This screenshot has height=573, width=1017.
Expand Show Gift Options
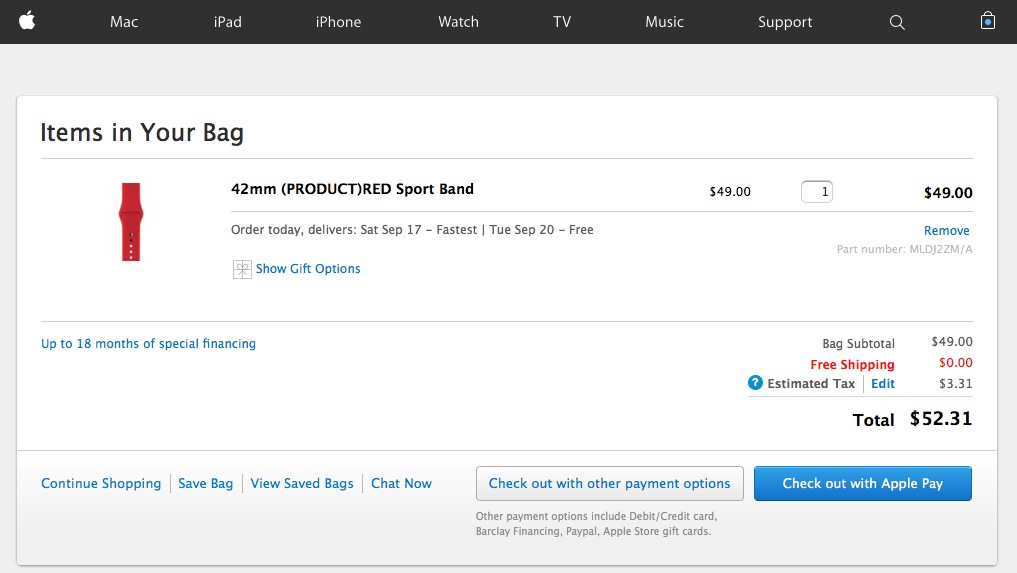(x=308, y=269)
